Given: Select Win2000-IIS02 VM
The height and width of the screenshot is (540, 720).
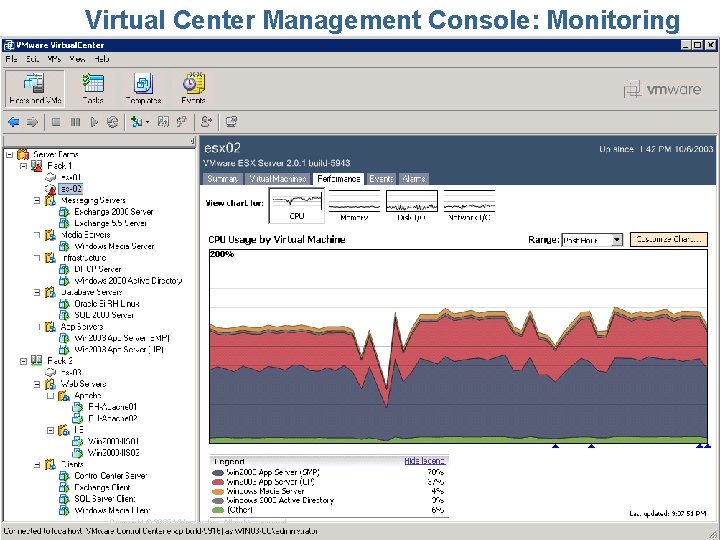Looking at the screenshot, I should click(x=113, y=453).
